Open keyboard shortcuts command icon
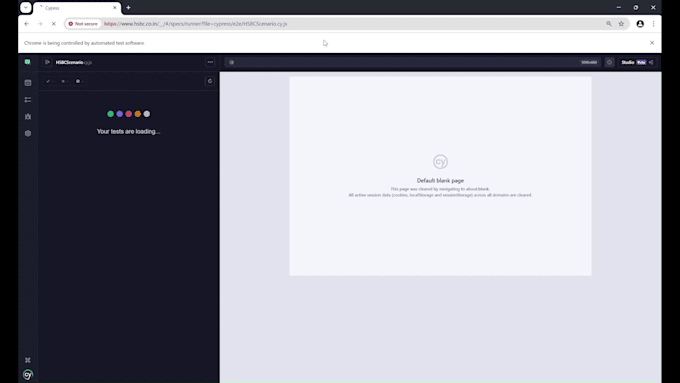The image size is (680, 383). pos(28,360)
